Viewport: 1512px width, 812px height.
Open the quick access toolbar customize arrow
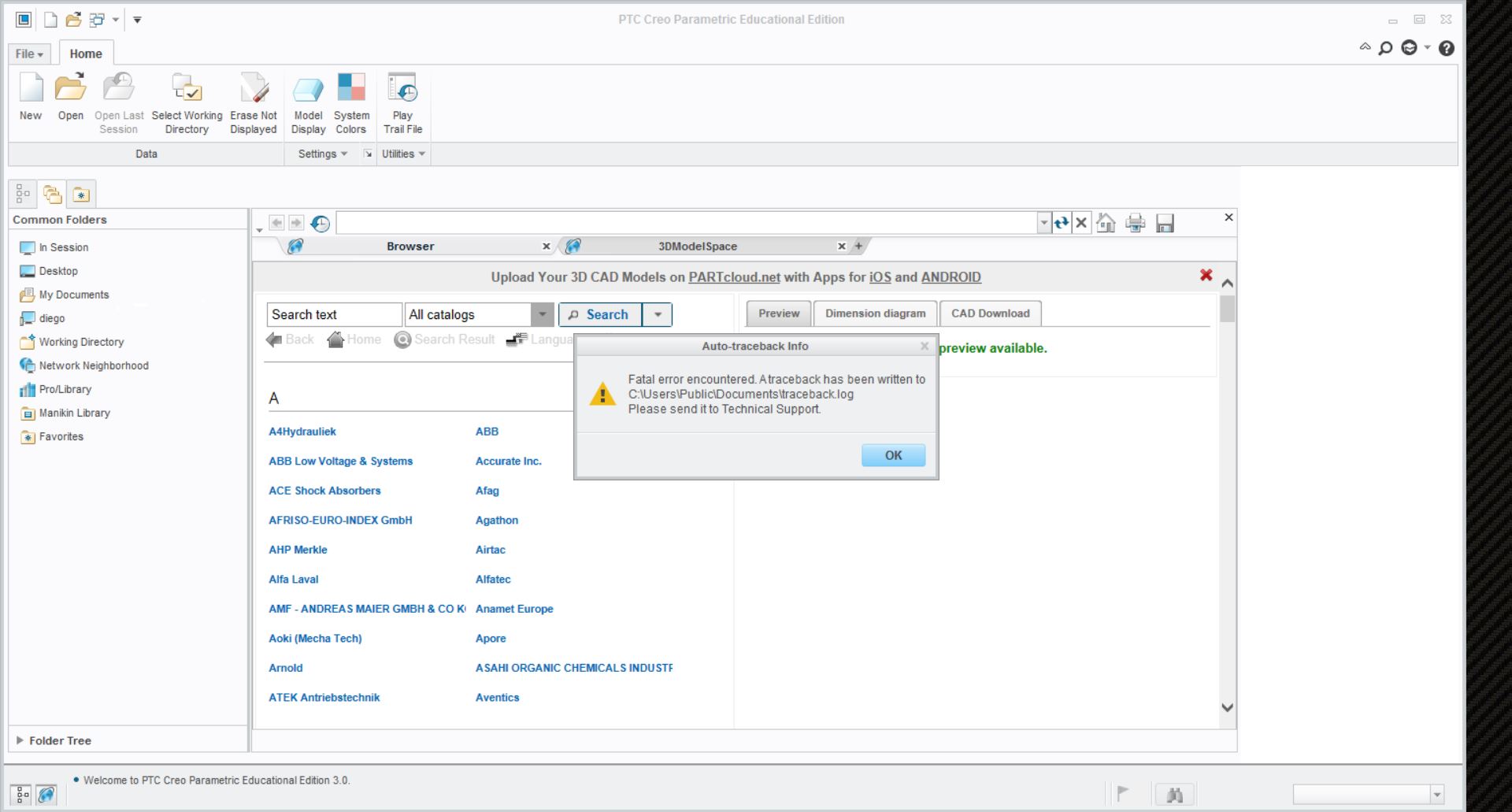(137, 20)
